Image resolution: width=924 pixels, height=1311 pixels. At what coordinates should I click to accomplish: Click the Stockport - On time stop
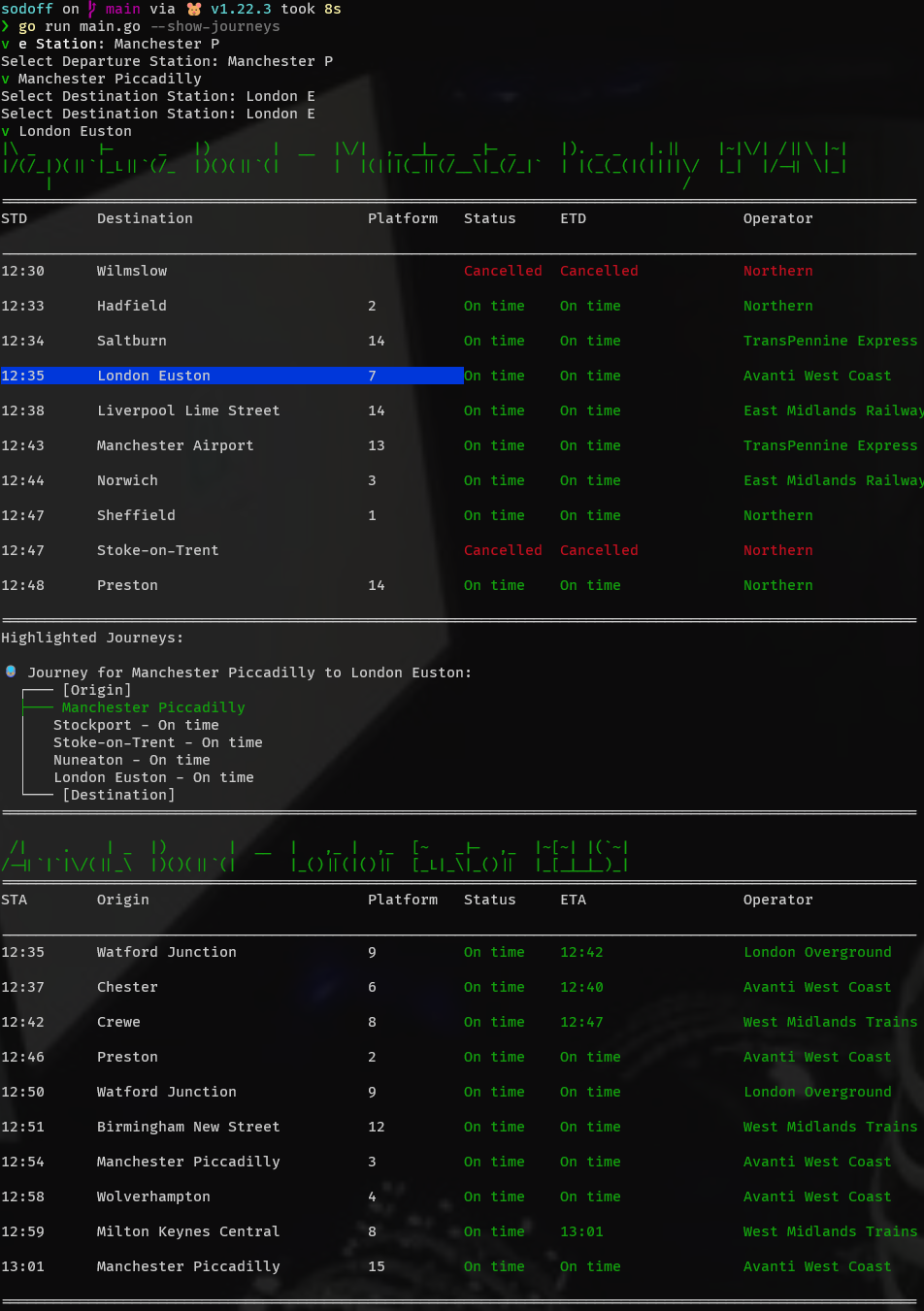tap(136, 725)
